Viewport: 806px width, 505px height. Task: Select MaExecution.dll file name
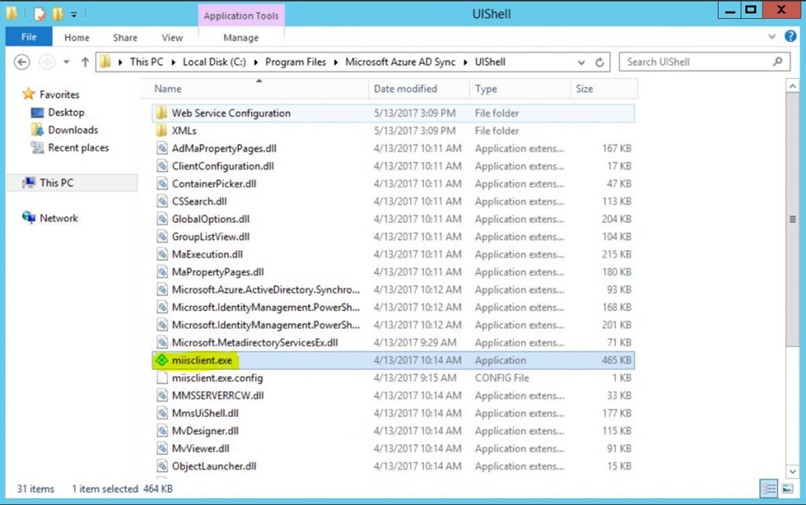pos(207,254)
